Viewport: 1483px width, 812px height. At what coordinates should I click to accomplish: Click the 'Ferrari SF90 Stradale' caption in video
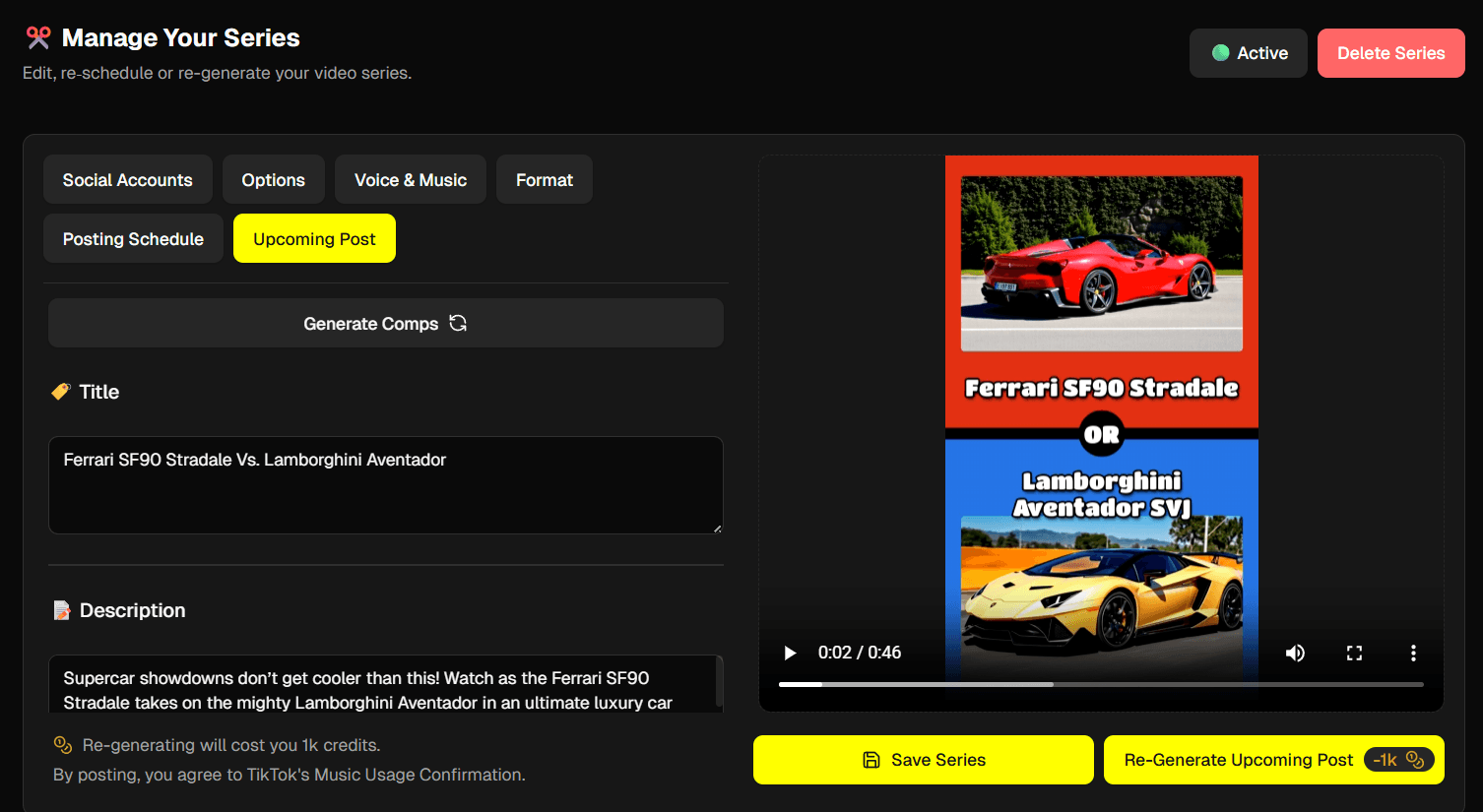[x=1102, y=388]
